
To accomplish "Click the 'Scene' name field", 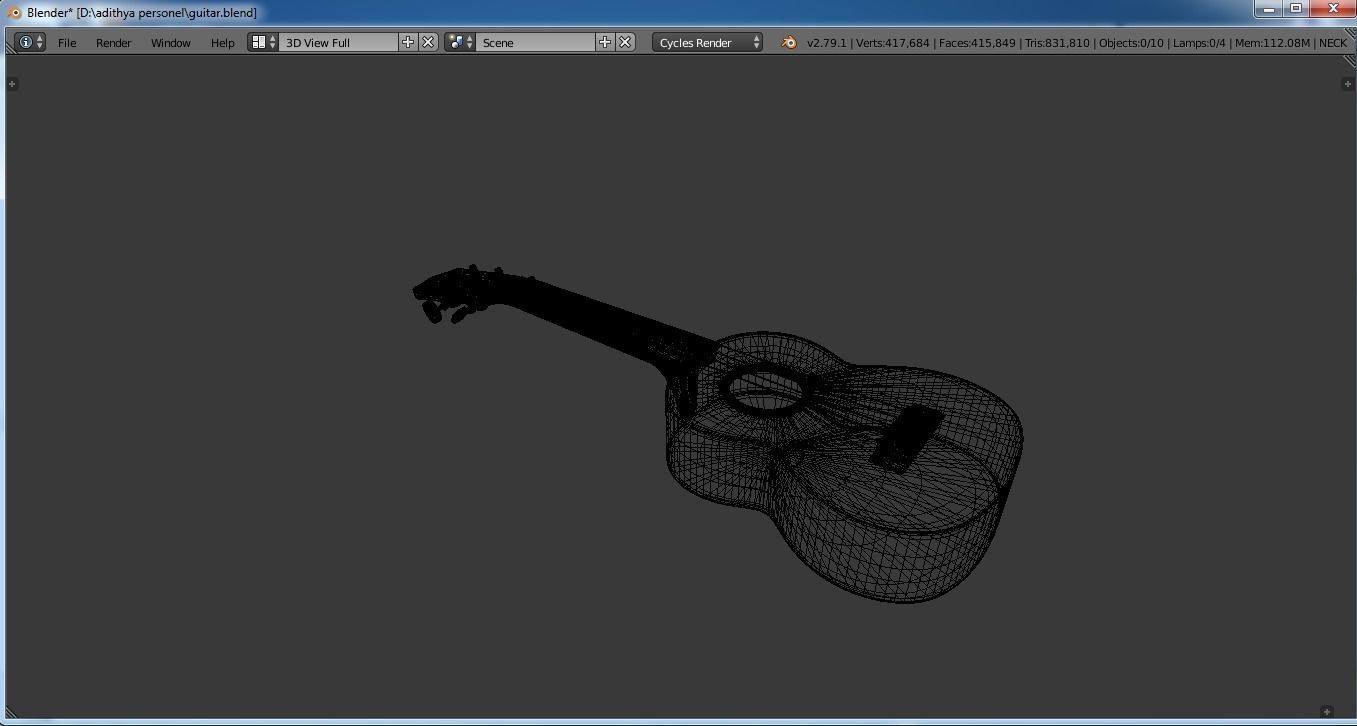I will coord(536,42).
